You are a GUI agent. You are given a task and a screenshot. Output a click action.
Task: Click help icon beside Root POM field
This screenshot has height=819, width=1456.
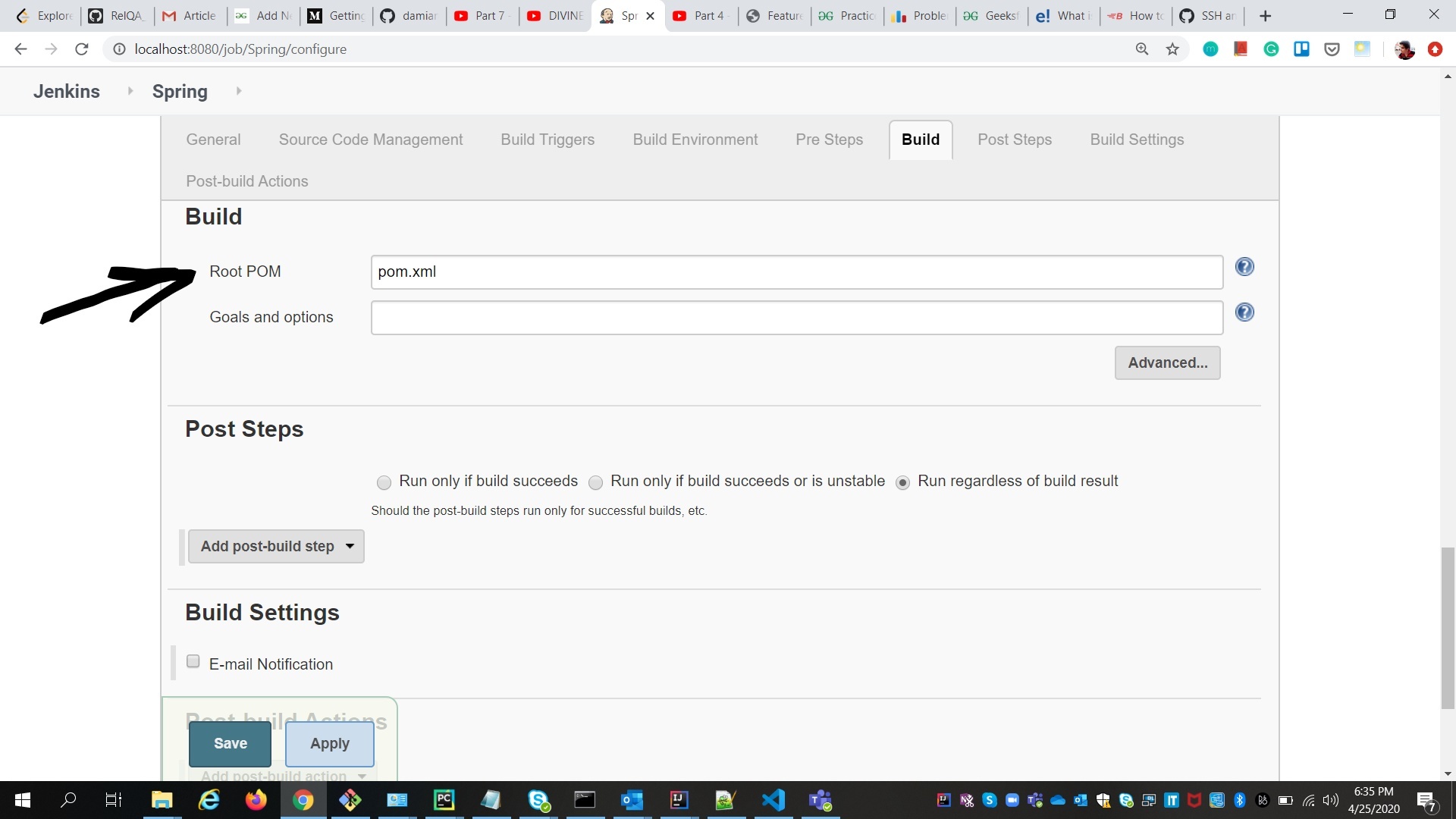tap(1244, 267)
